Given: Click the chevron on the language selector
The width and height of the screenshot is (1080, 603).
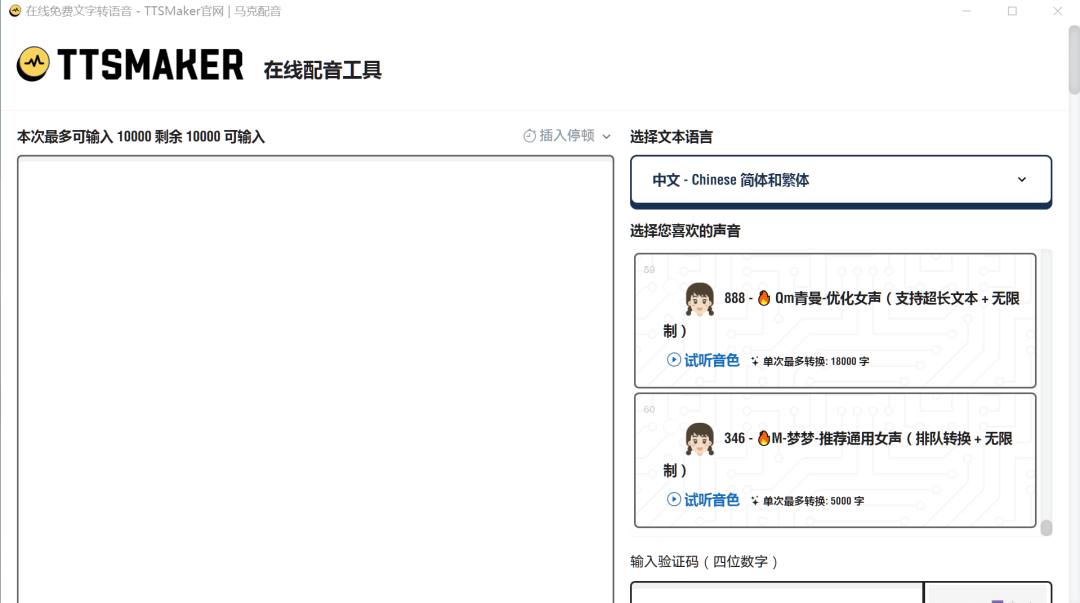Looking at the screenshot, I should tap(1022, 180).
